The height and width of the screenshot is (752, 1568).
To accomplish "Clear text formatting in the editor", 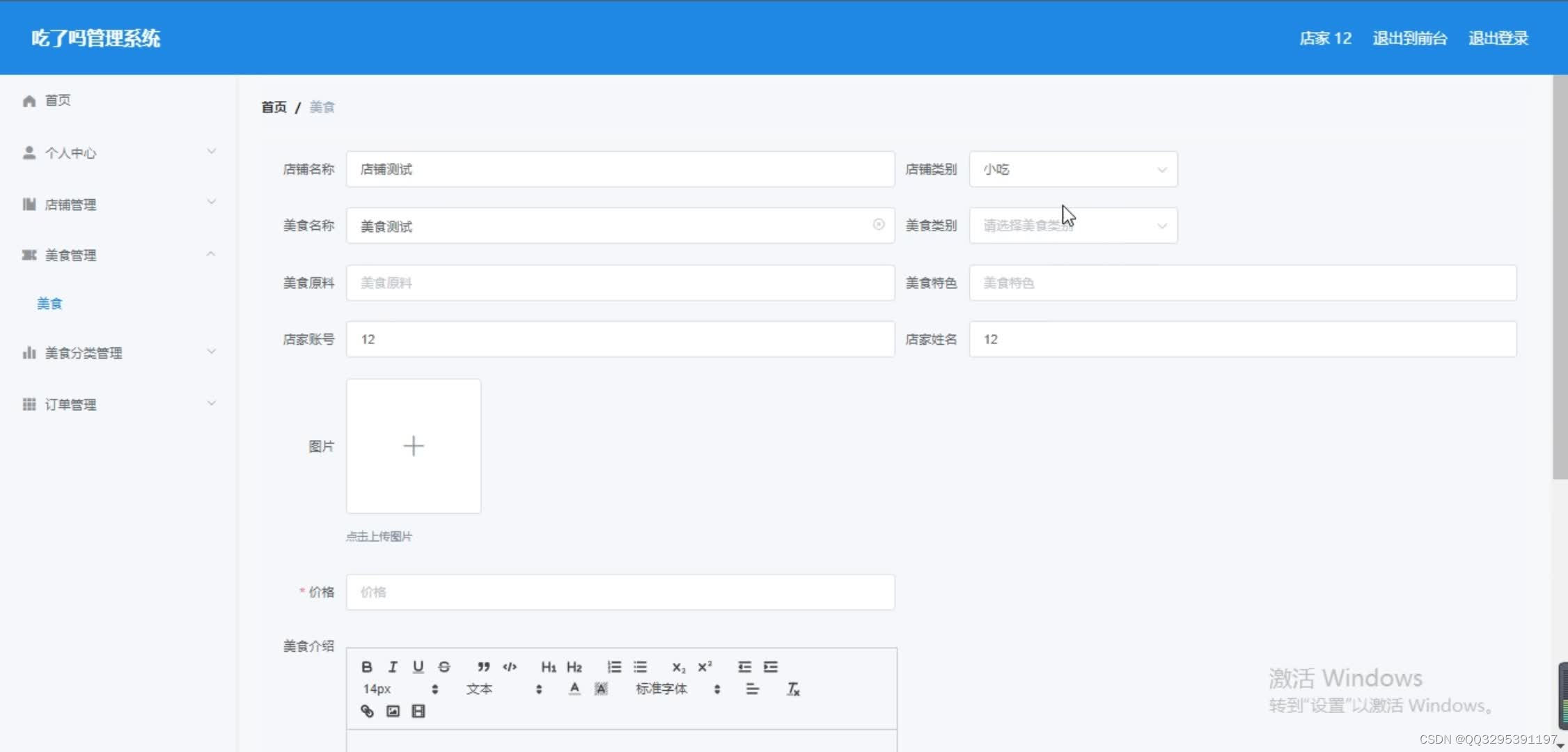I will click(793, 689).
